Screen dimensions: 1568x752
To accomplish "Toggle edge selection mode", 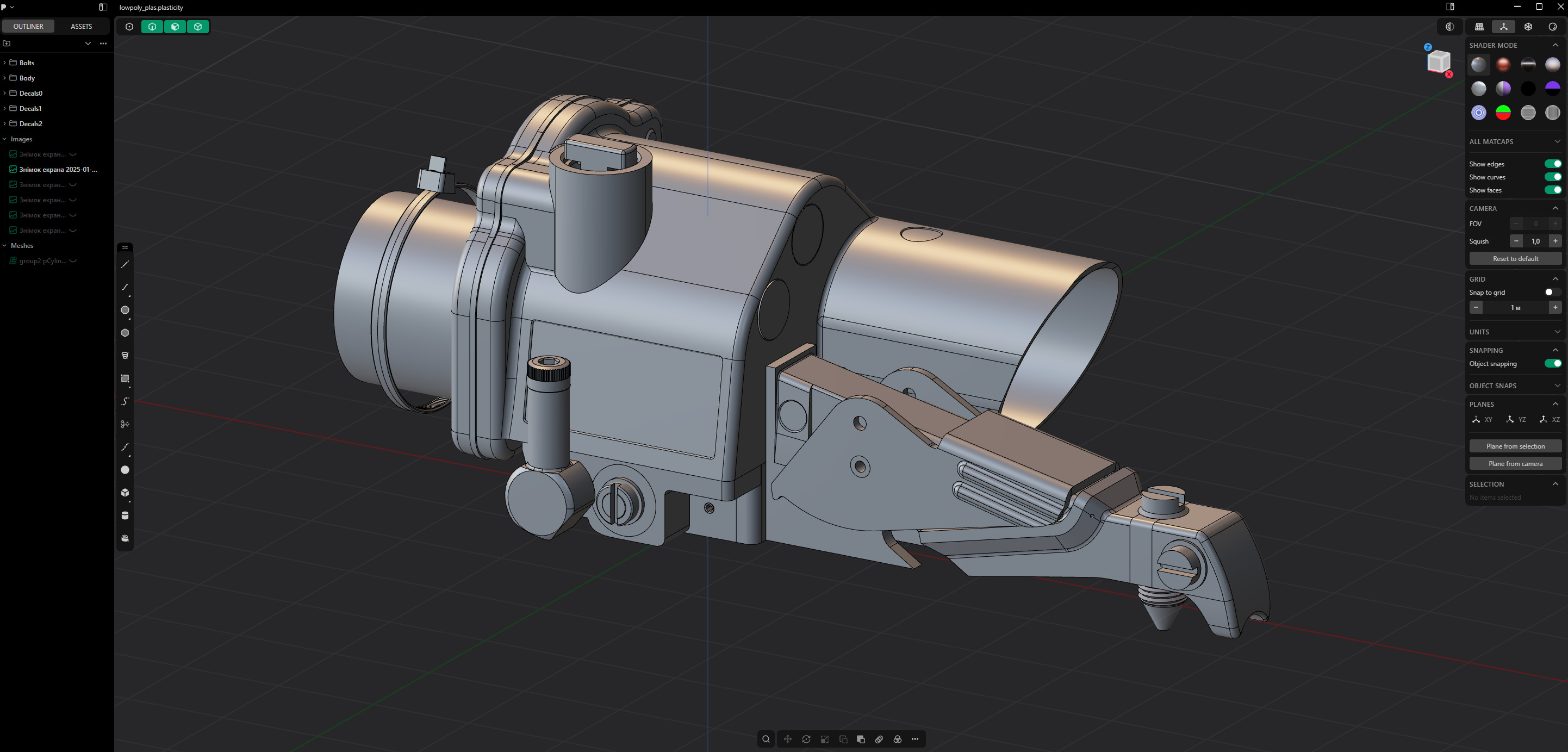I will point(152,27).
